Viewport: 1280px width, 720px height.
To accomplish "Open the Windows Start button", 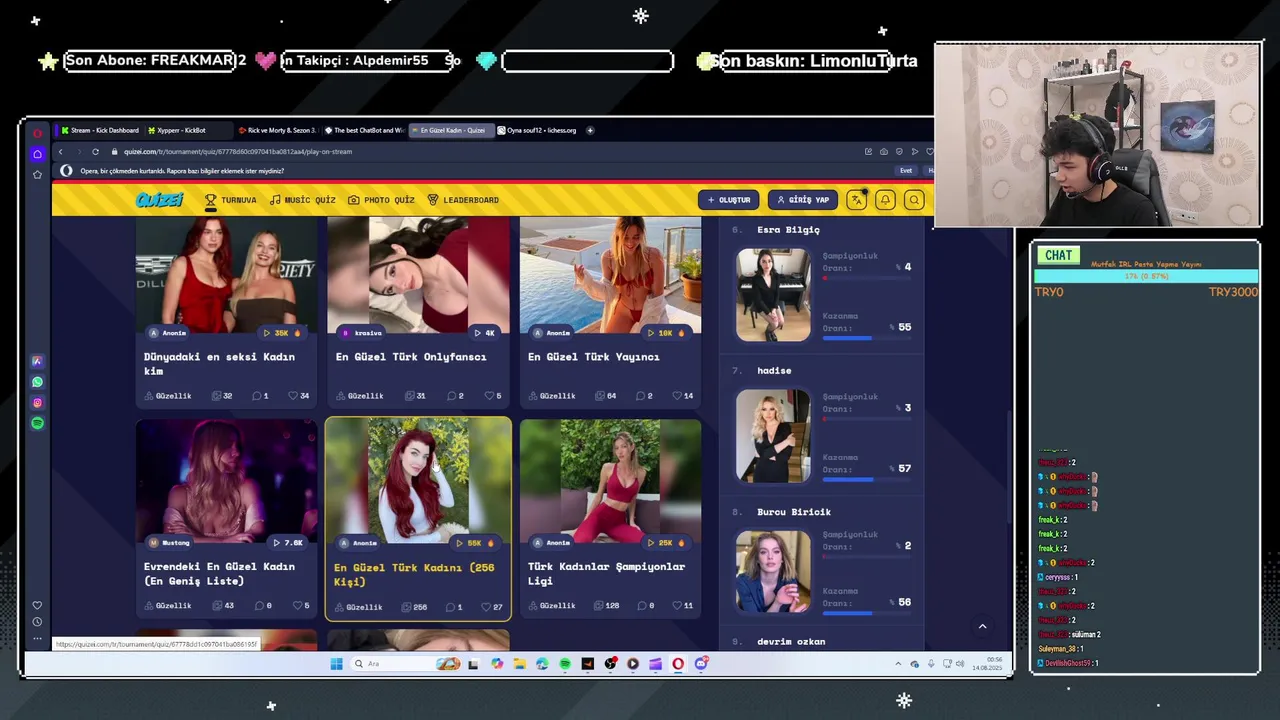I will (x=336, y=664).
